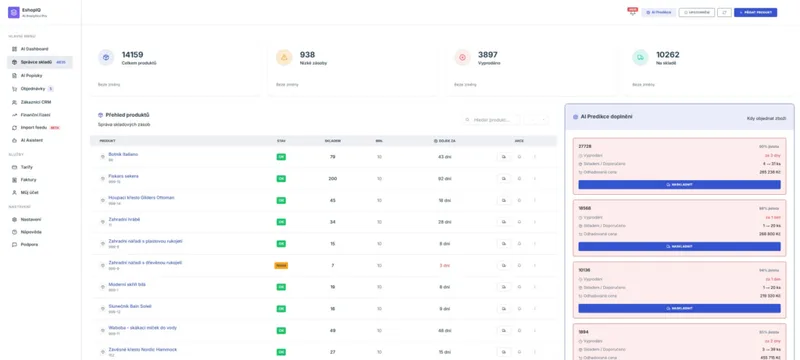Open Objednávky cart icon in sidebar
Viewport: 800px width, 360px height.
[14, 89]
